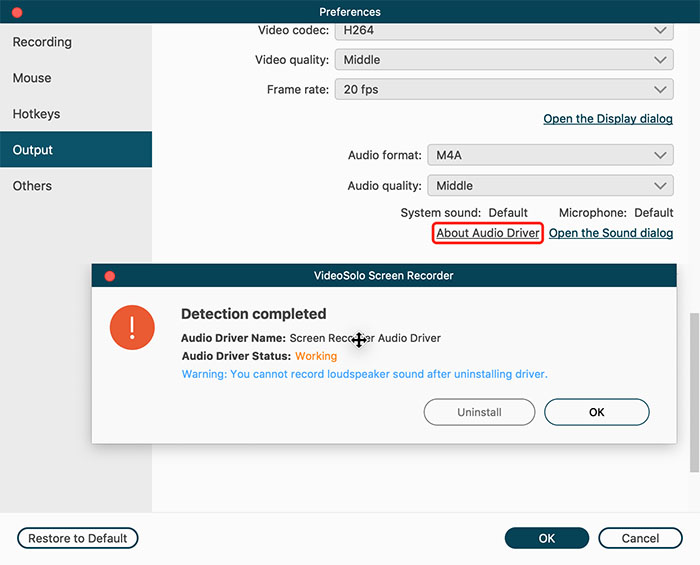This screenshot has width=700, height=565.
Task: Cancel the Preferences window
Action: [640, 538]
